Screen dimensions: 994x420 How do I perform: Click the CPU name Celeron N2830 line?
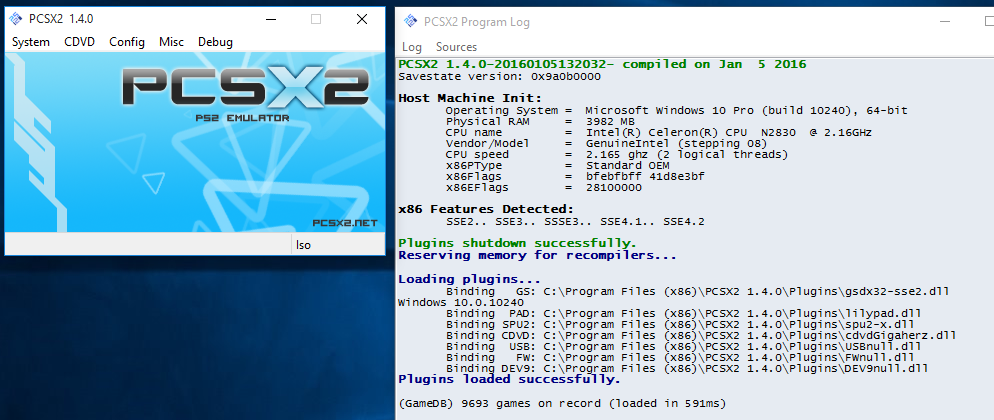[659, 133]
